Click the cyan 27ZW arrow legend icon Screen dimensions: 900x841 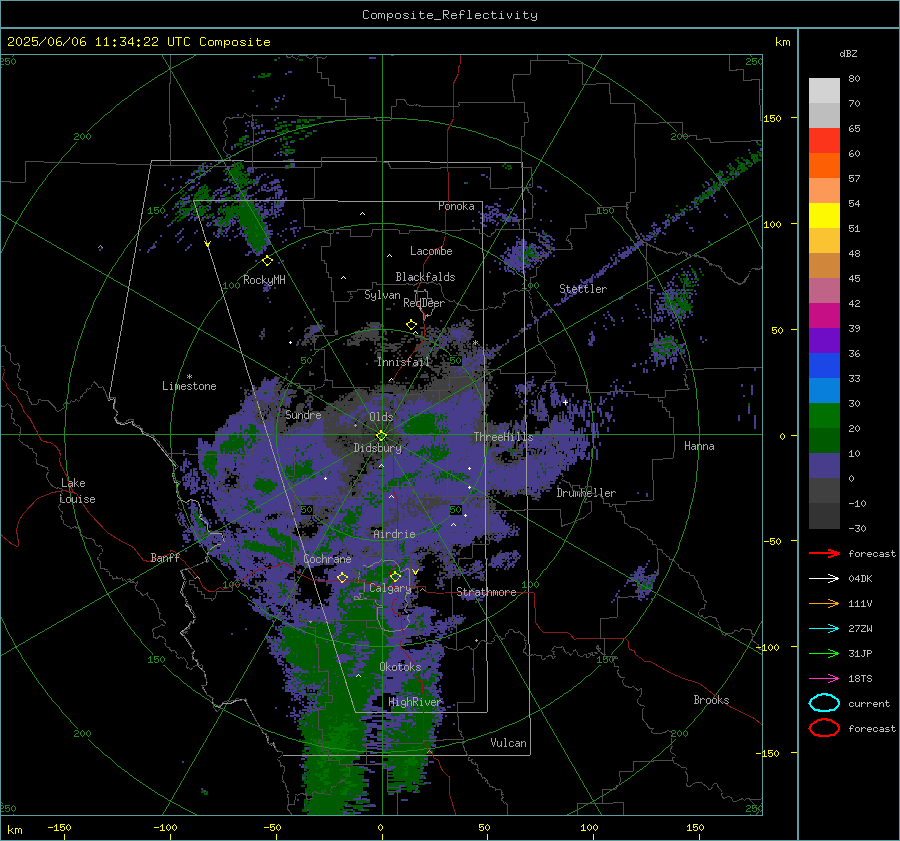[824, 629]
